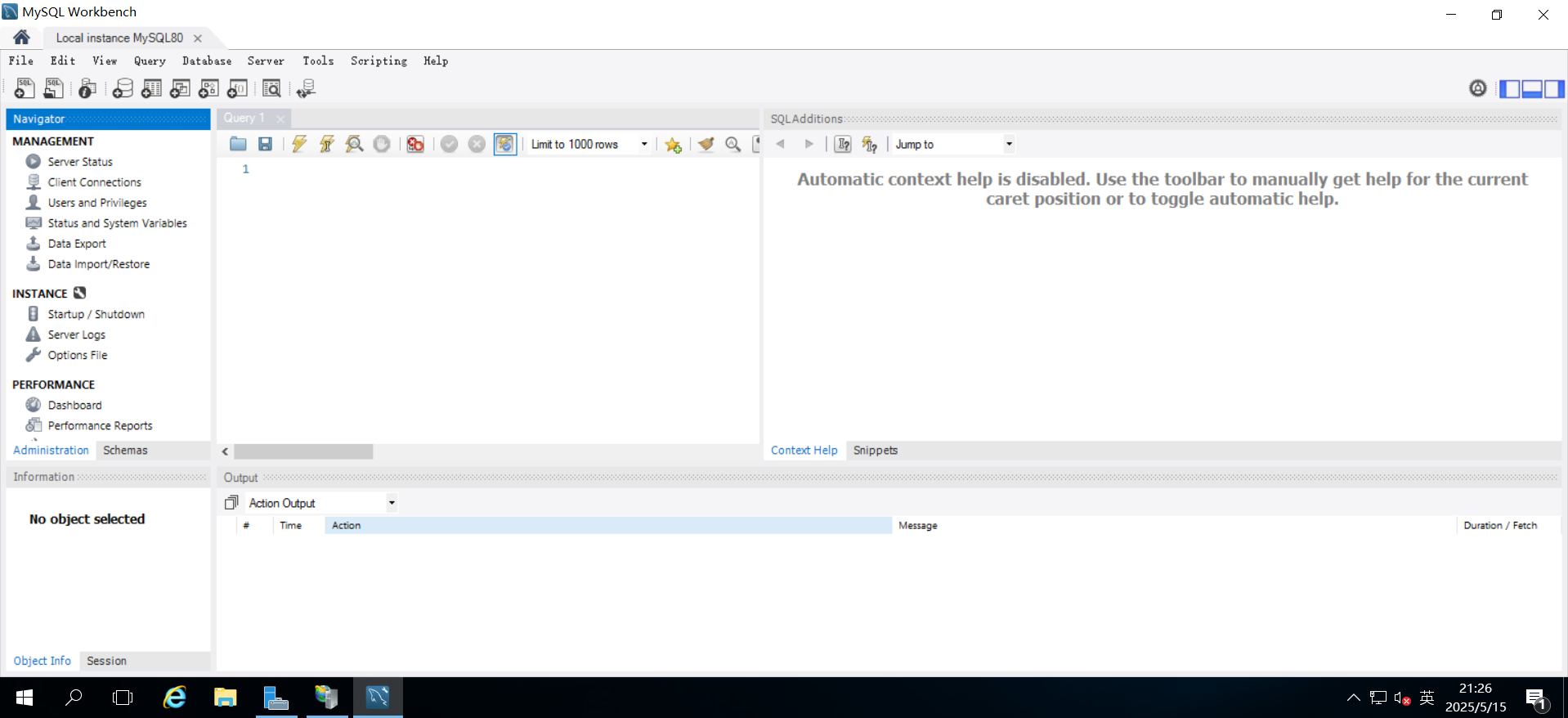Open File Explorer from taskbar
1568x718 pixels.
point(225,698)
